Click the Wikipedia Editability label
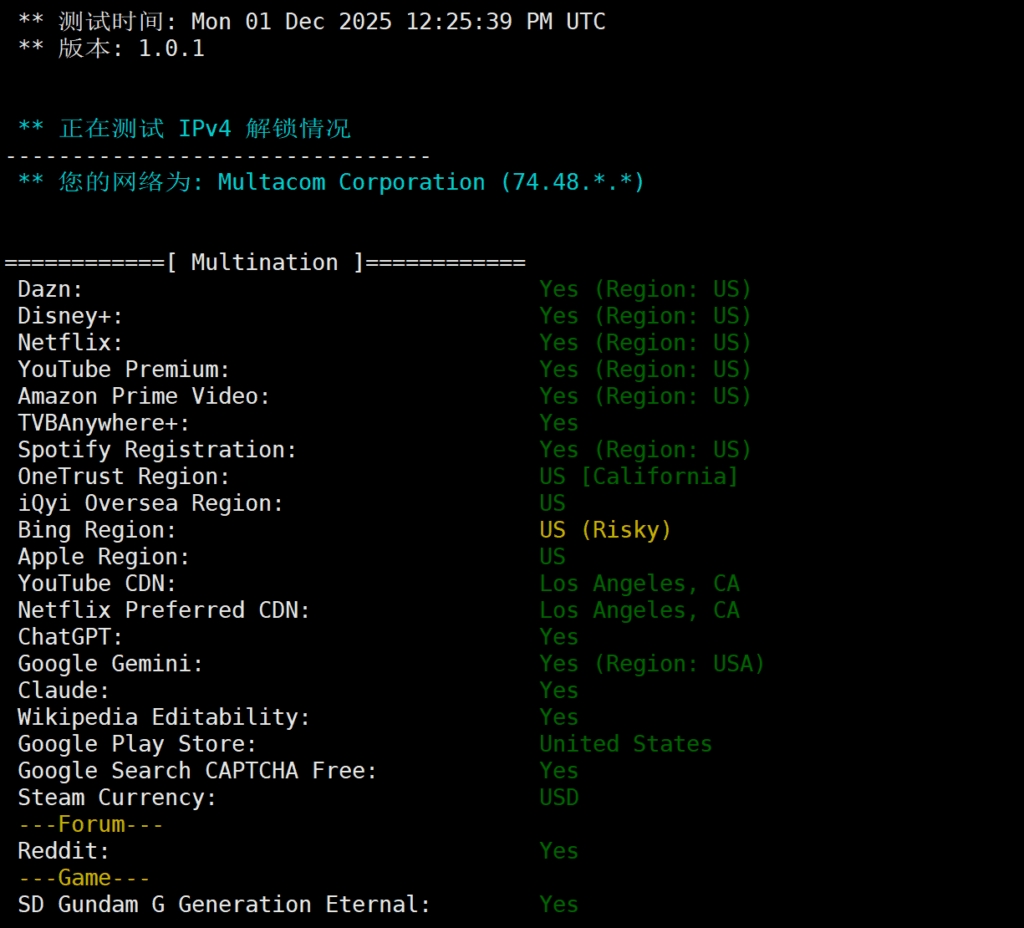This screenshot has height=928, width=1024. tap(164, 717)
